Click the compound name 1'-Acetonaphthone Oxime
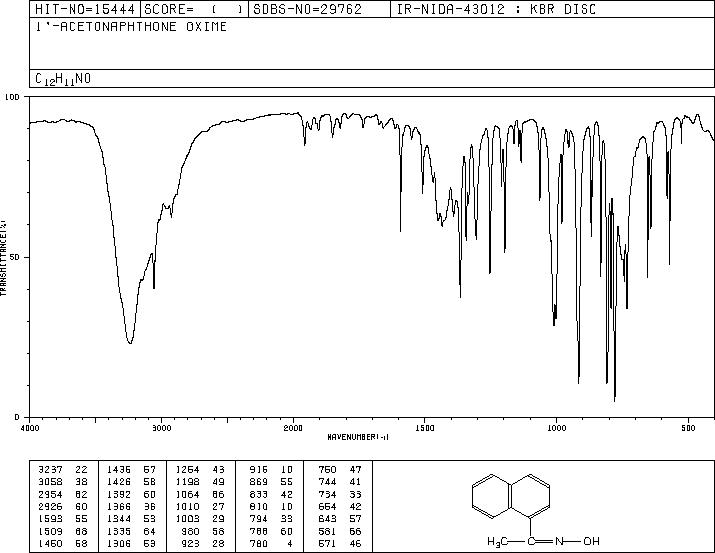 [x=131, y=27]
